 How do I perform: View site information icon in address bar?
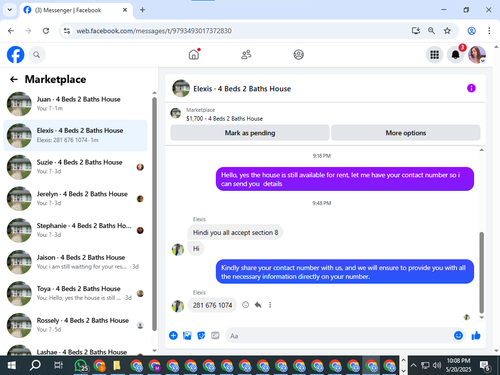[67, 31]
